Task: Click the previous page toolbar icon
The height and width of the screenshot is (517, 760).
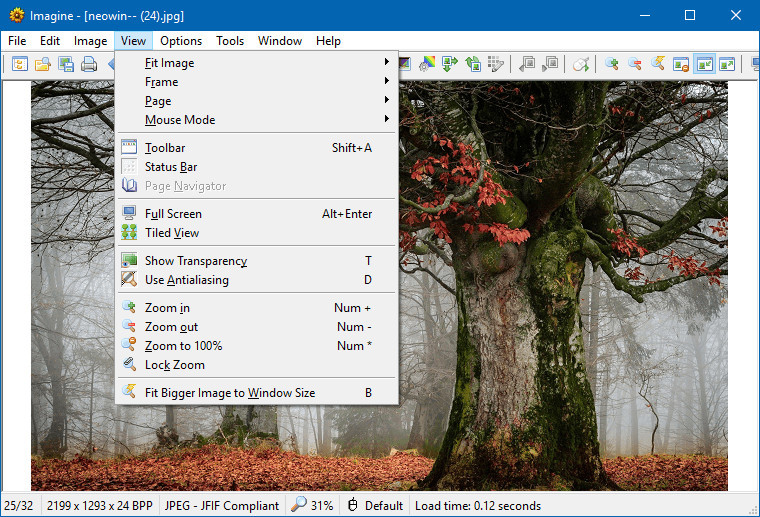Action: [x=527, y=64]
